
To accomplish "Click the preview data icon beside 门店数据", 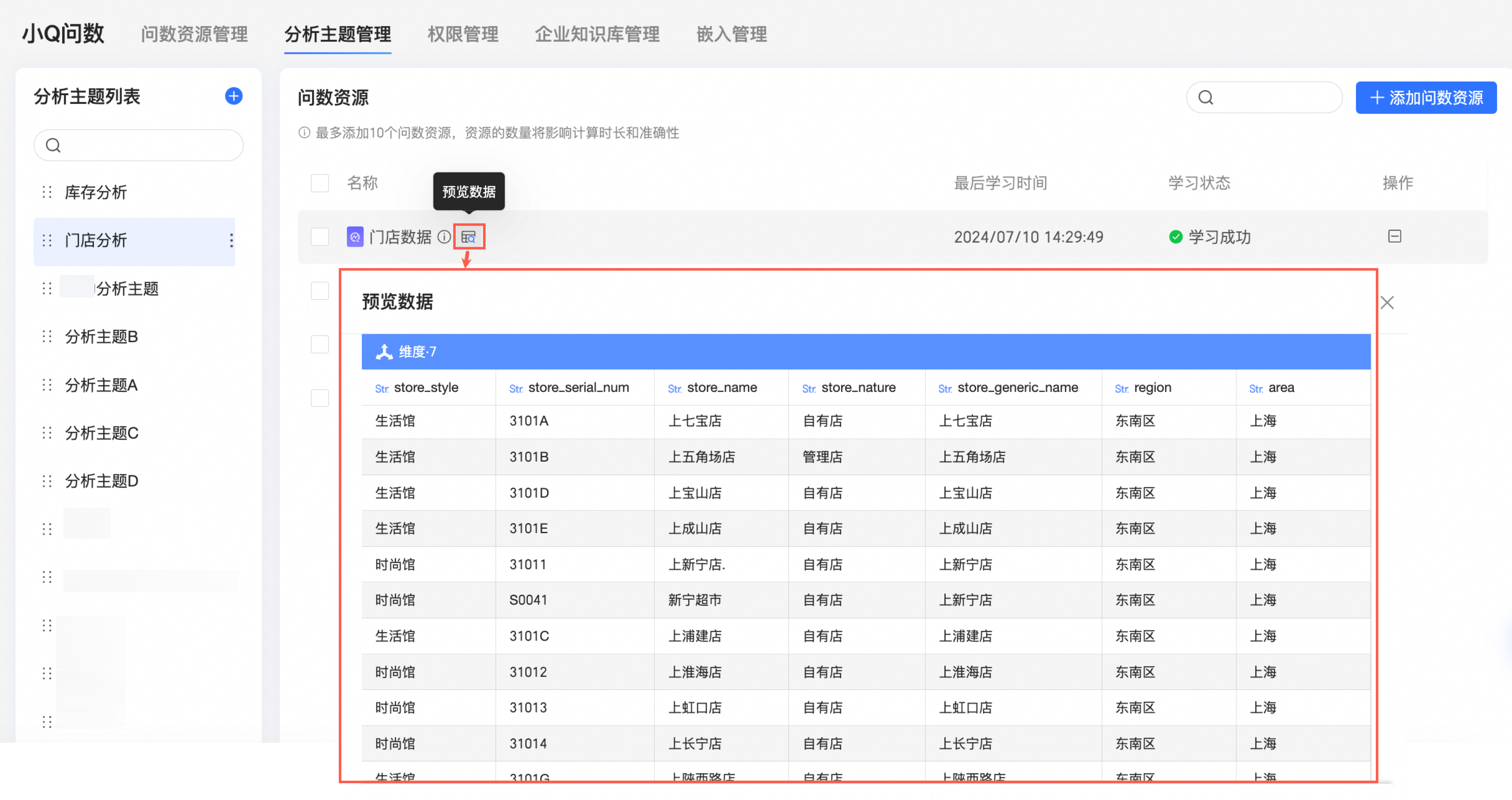I will coord(468,237).
